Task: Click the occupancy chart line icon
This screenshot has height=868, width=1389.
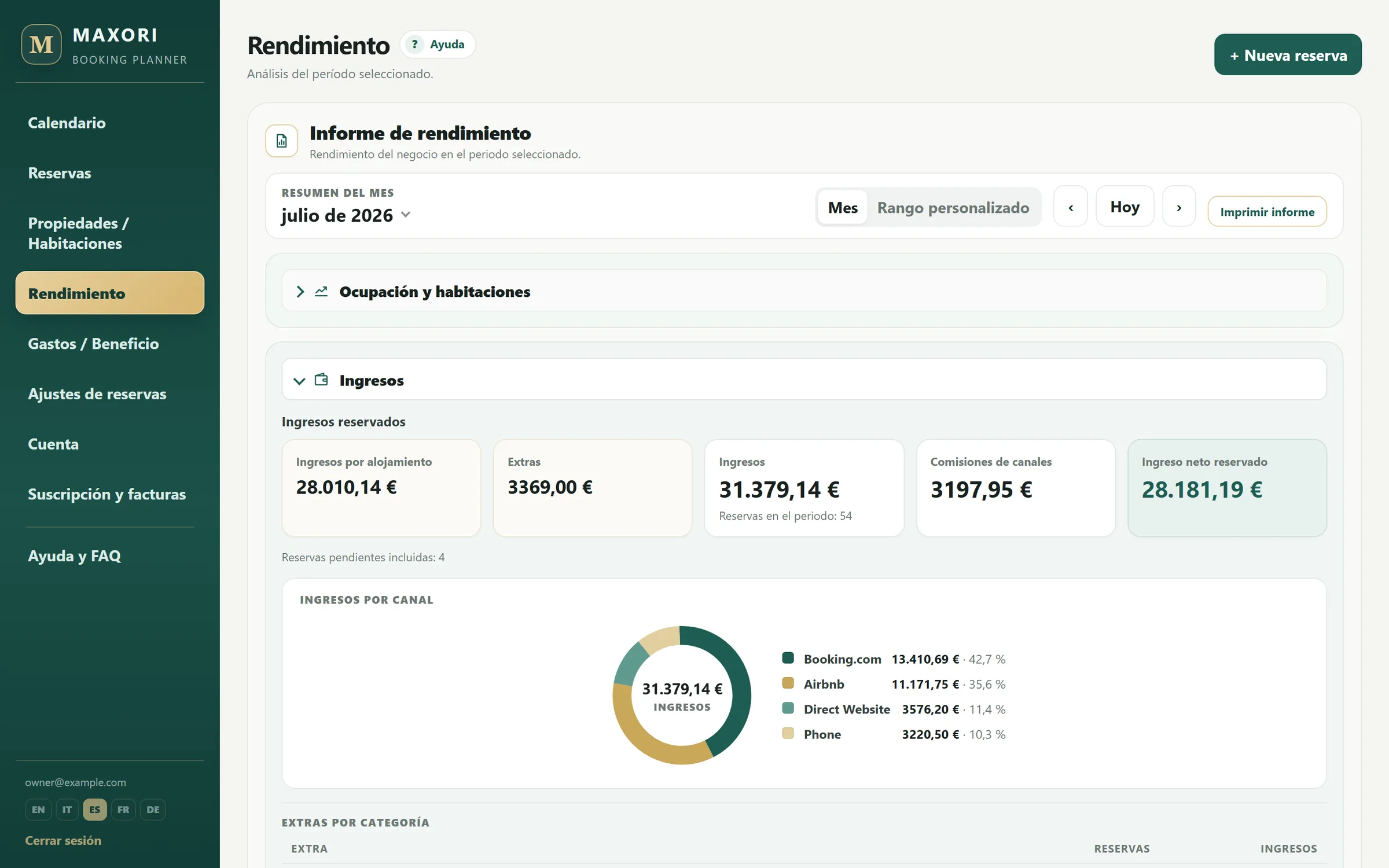Action: (x=321, y=292)
